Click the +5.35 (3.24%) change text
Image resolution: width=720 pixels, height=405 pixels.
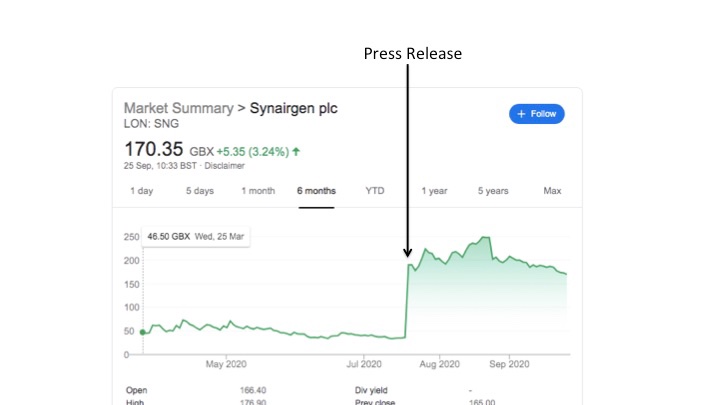click(x=253, y=152)
